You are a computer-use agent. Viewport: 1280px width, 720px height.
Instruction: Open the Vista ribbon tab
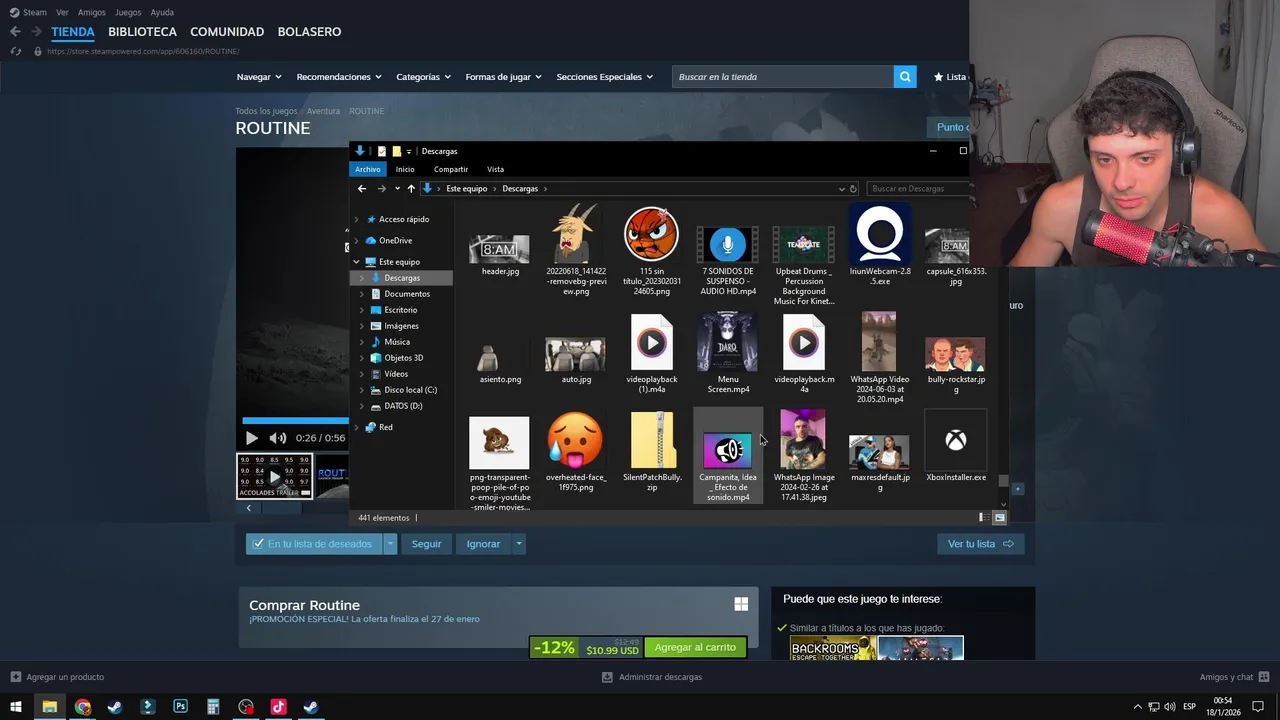495,169
